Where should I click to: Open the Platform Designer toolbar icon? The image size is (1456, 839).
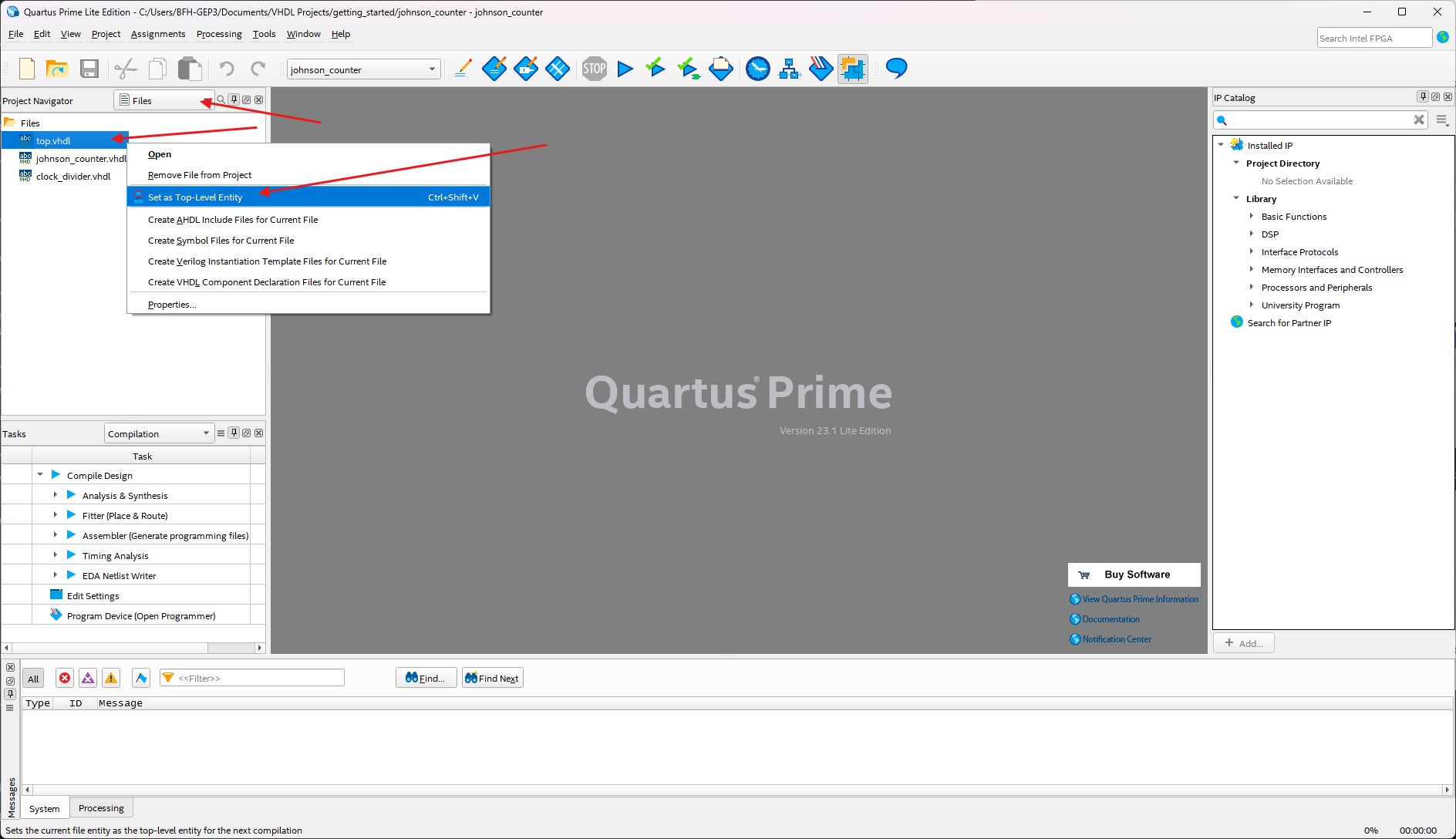tap(853, 69)
